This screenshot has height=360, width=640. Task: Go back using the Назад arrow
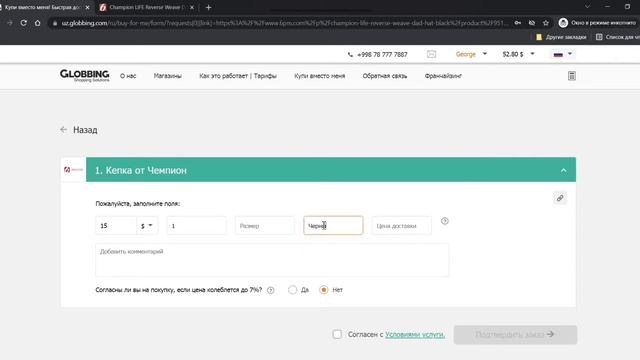[x=63, y=130]
